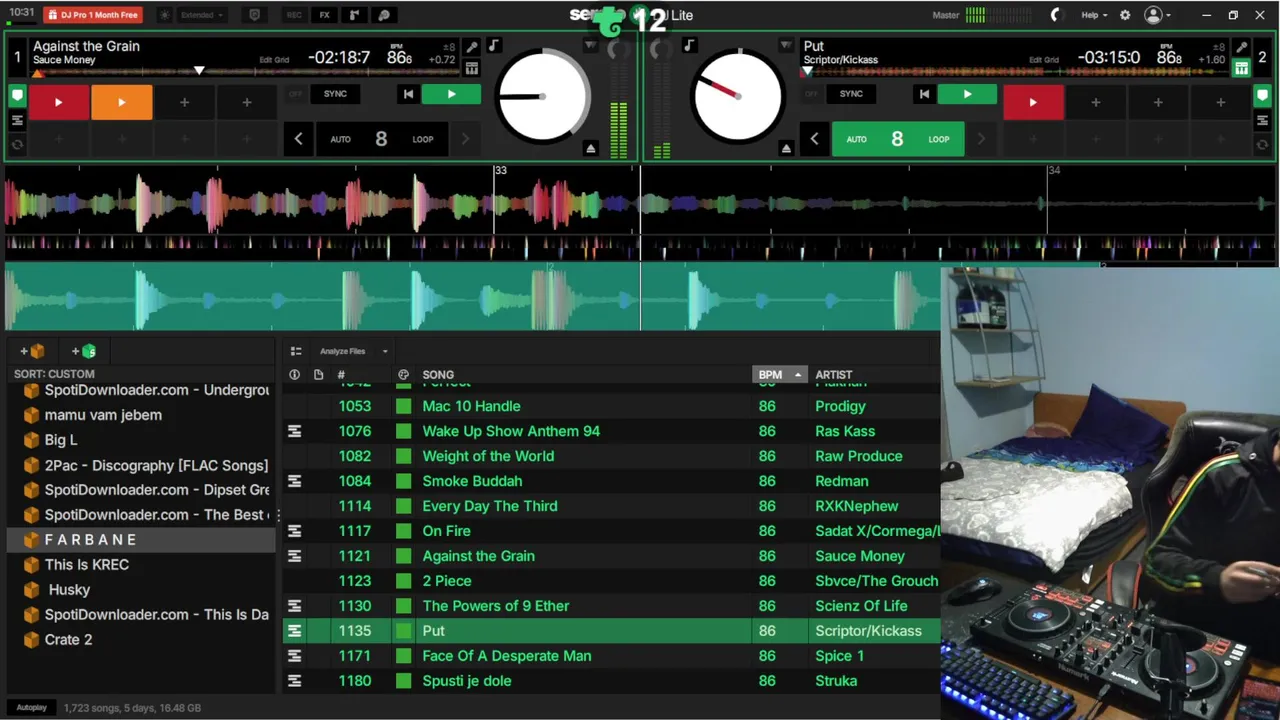Trigger deck 1 red cue point
The width and height of the screenshot is (1280, 720).
tap(58, 102)
